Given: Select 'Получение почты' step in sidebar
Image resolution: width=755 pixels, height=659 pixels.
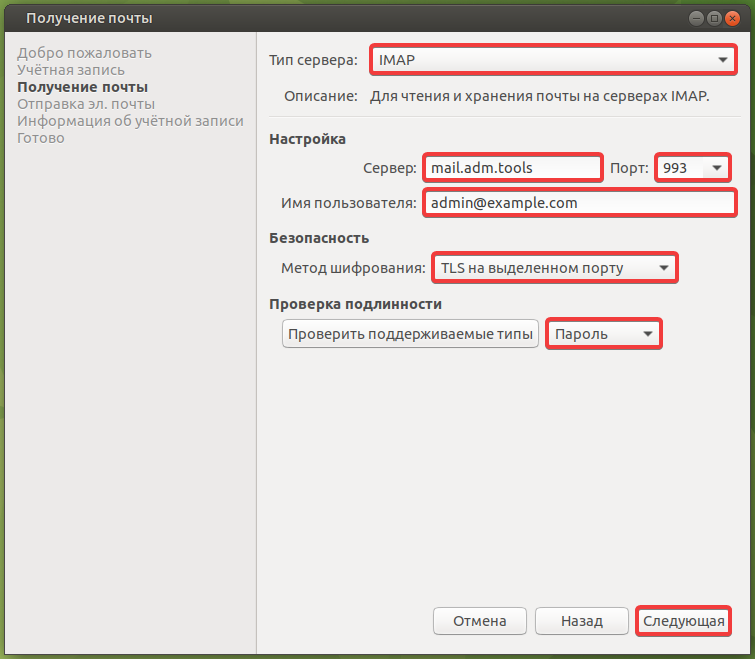Looking at the screenshot, I should click(82, 87).
